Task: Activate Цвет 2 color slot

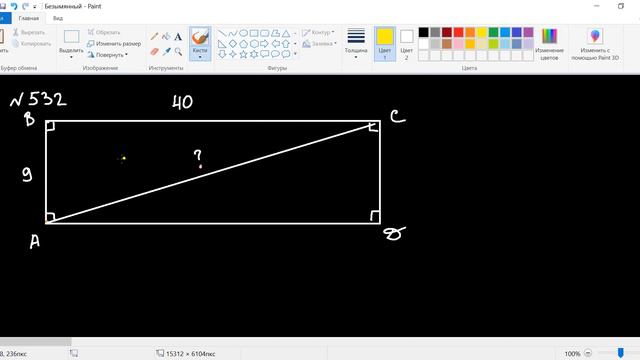Action: pos(406,44)
